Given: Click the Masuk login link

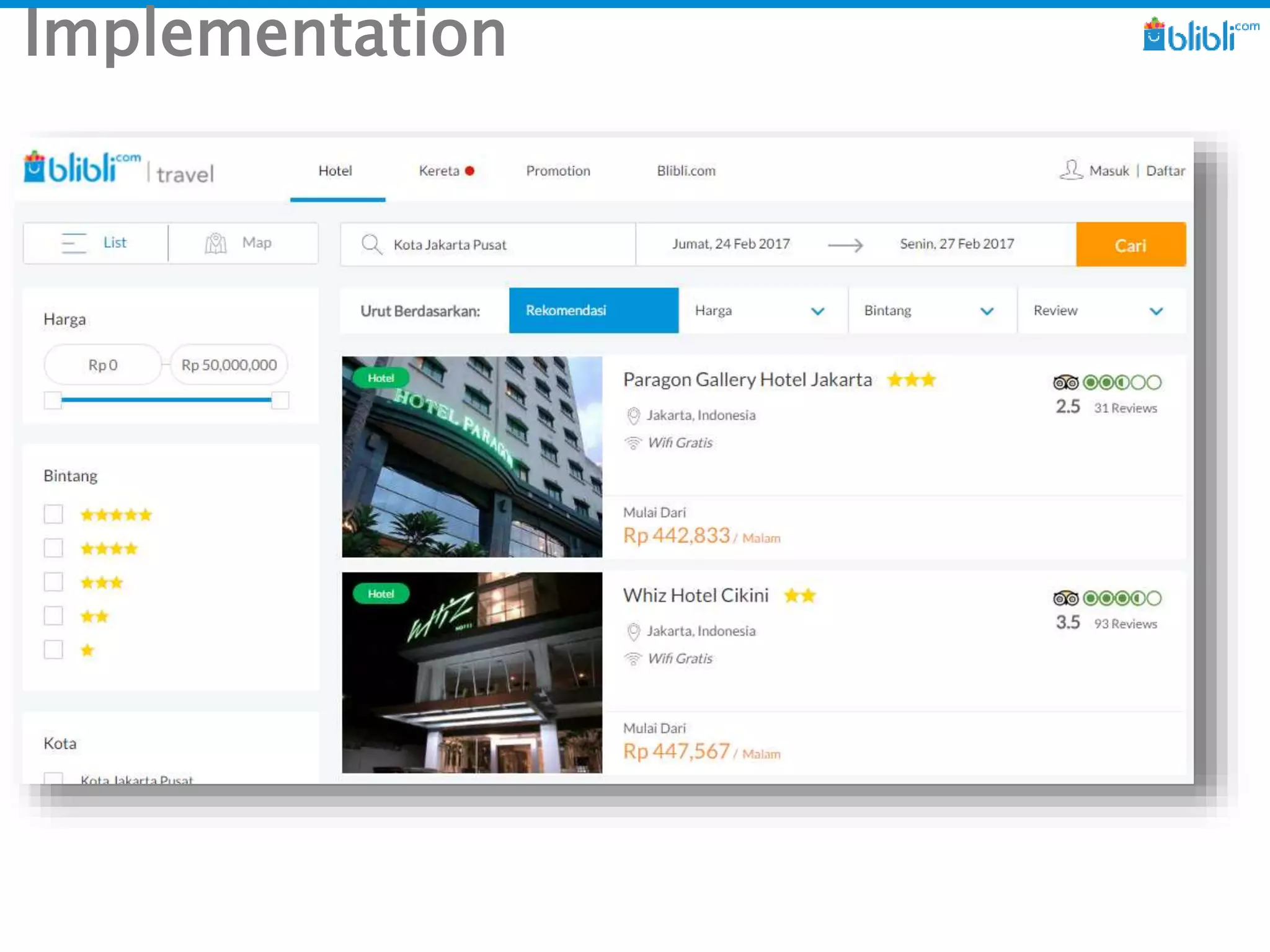Looking at the screenshot, I should coord(1109,171).
